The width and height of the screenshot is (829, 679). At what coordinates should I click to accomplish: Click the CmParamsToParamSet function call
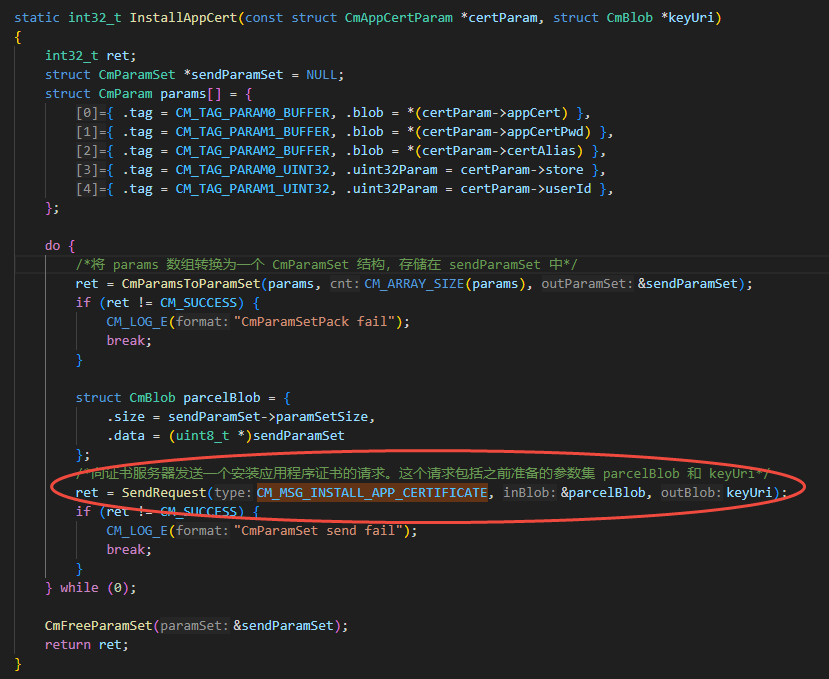(x=191, y=284)
